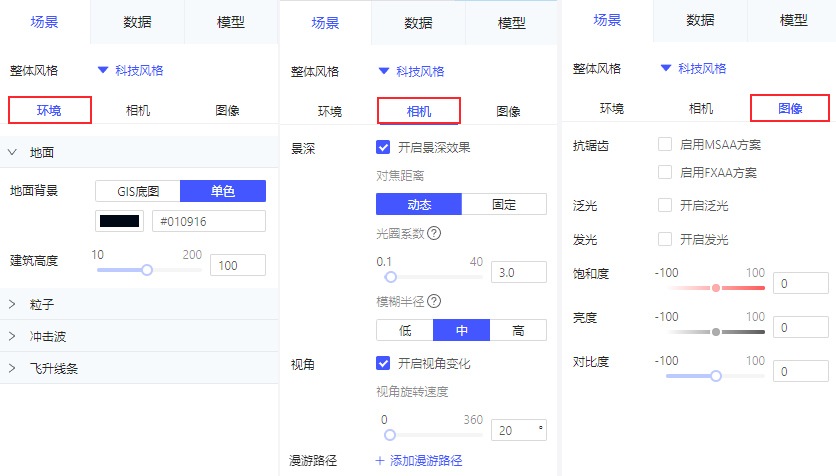The width and height of the screenshot is (836, 476).
Task: Check the 启用FXAA方案 option
Action: 665,172
